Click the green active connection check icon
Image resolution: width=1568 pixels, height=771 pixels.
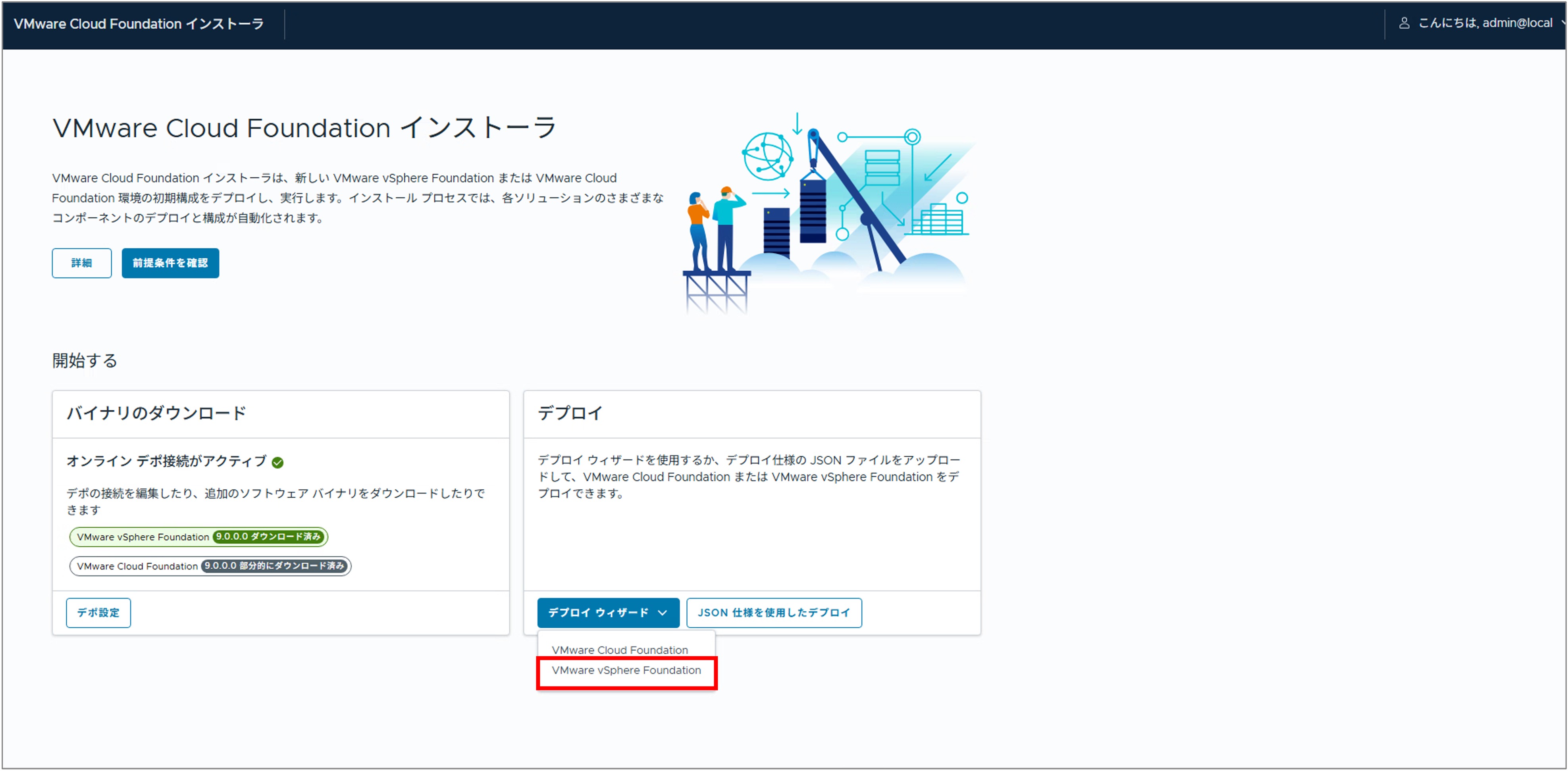(277, 462)
